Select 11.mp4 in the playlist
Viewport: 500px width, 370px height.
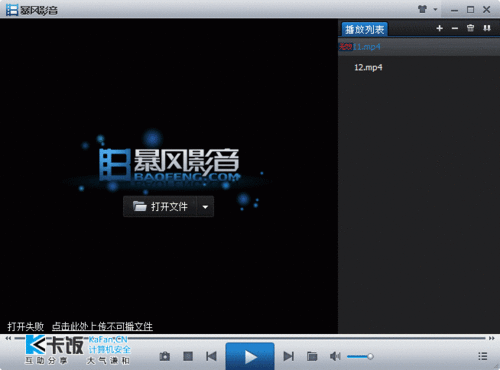[x=419, y=47]
